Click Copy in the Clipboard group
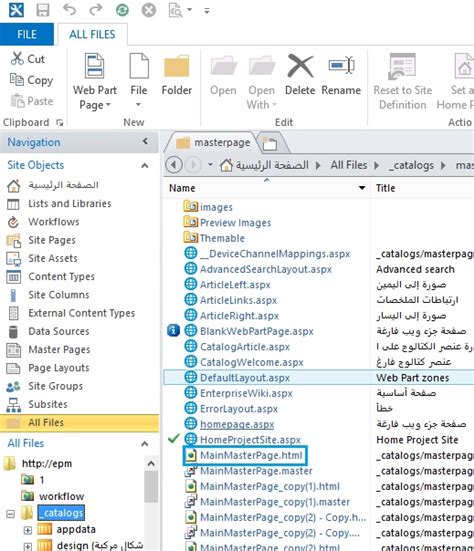The width and height of the screenshot is (474, 551). click(x=32, y=80)
